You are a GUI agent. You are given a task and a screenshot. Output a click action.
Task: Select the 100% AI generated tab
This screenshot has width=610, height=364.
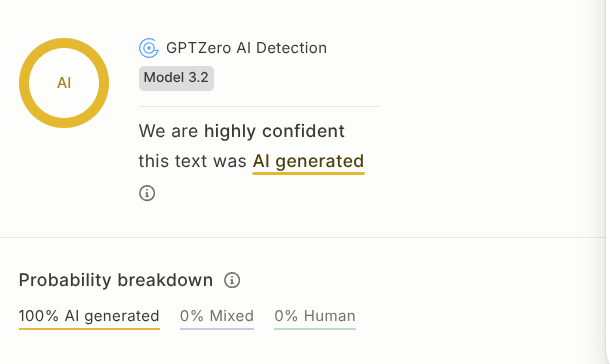[x=89, y=318]
